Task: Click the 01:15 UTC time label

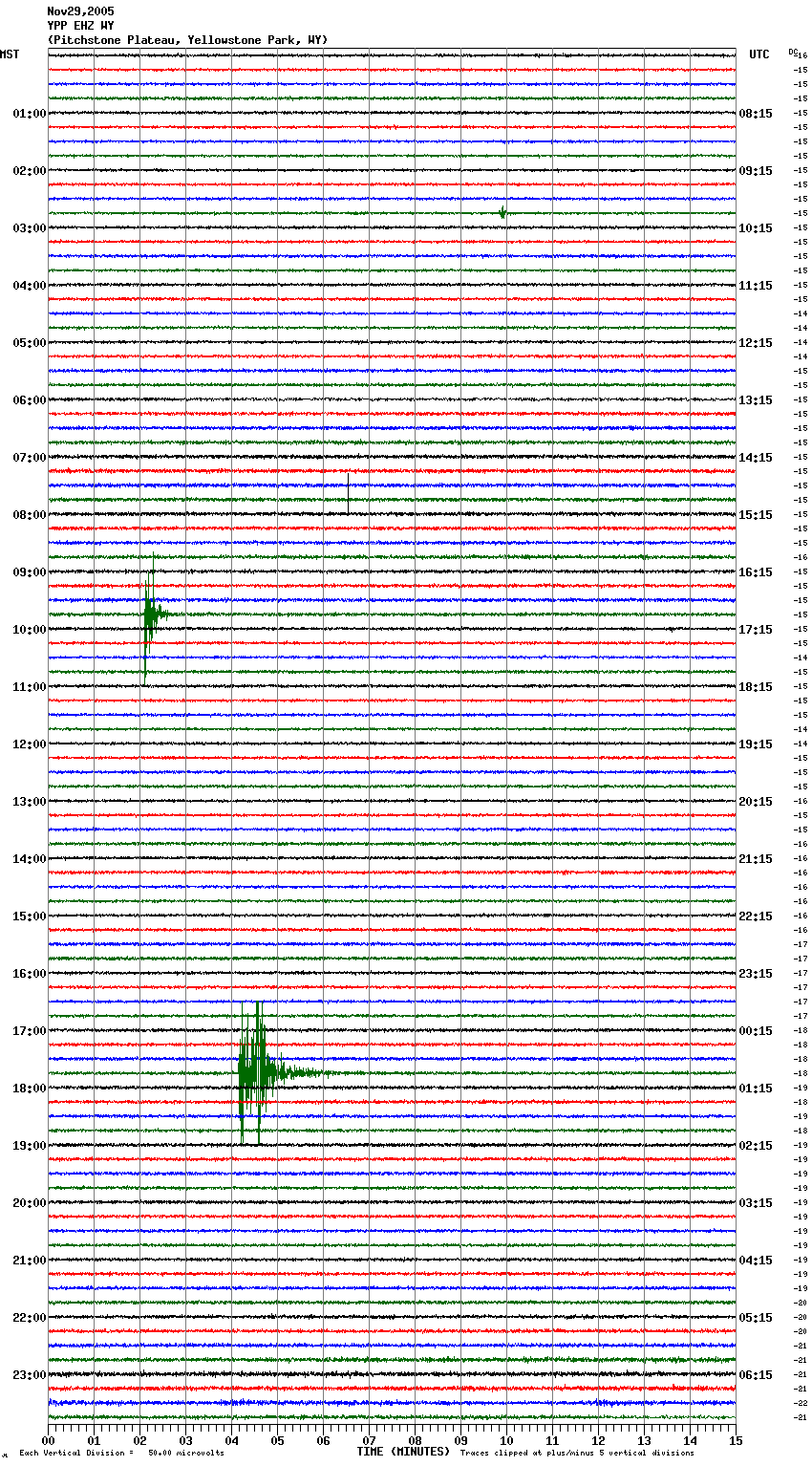Action: 756,1089
